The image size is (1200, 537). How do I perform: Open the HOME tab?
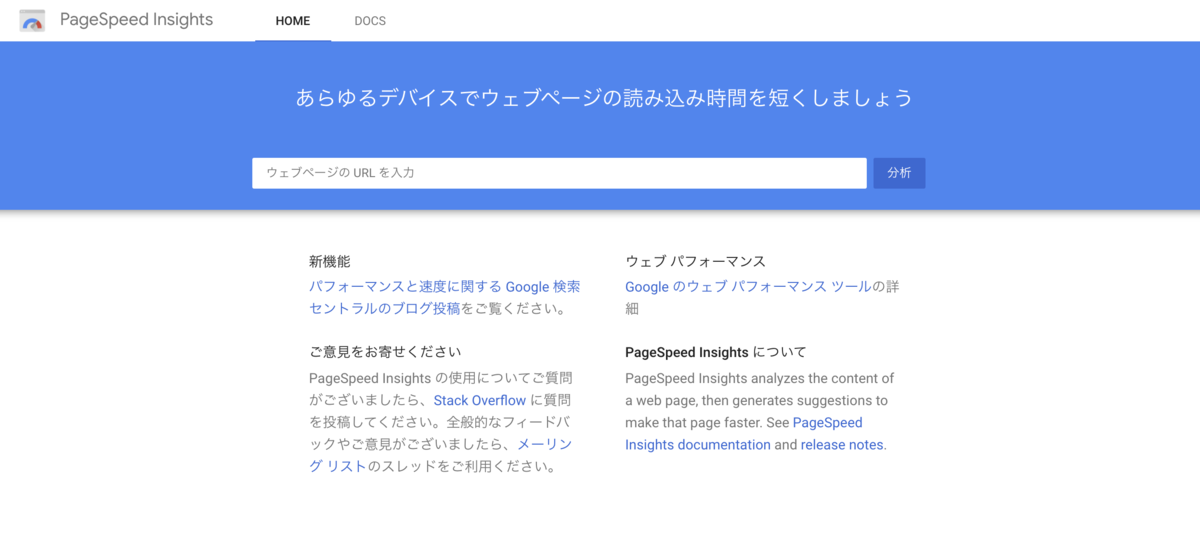[293, 21]
